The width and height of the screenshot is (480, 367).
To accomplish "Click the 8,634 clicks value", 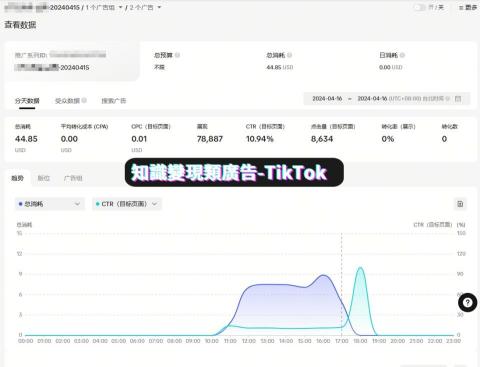I will (x=322, y=139).
